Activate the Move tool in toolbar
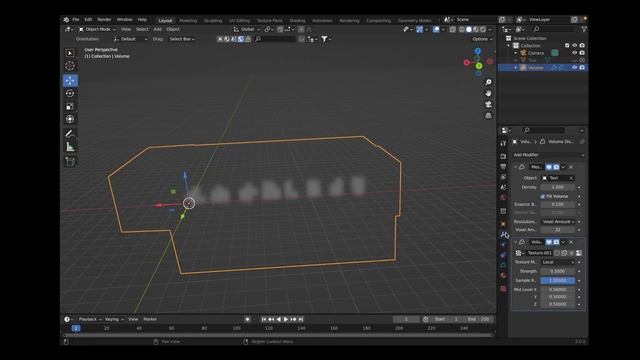Image resolution: width=640 pixels, height=360 pixels. tap(70, 80)
